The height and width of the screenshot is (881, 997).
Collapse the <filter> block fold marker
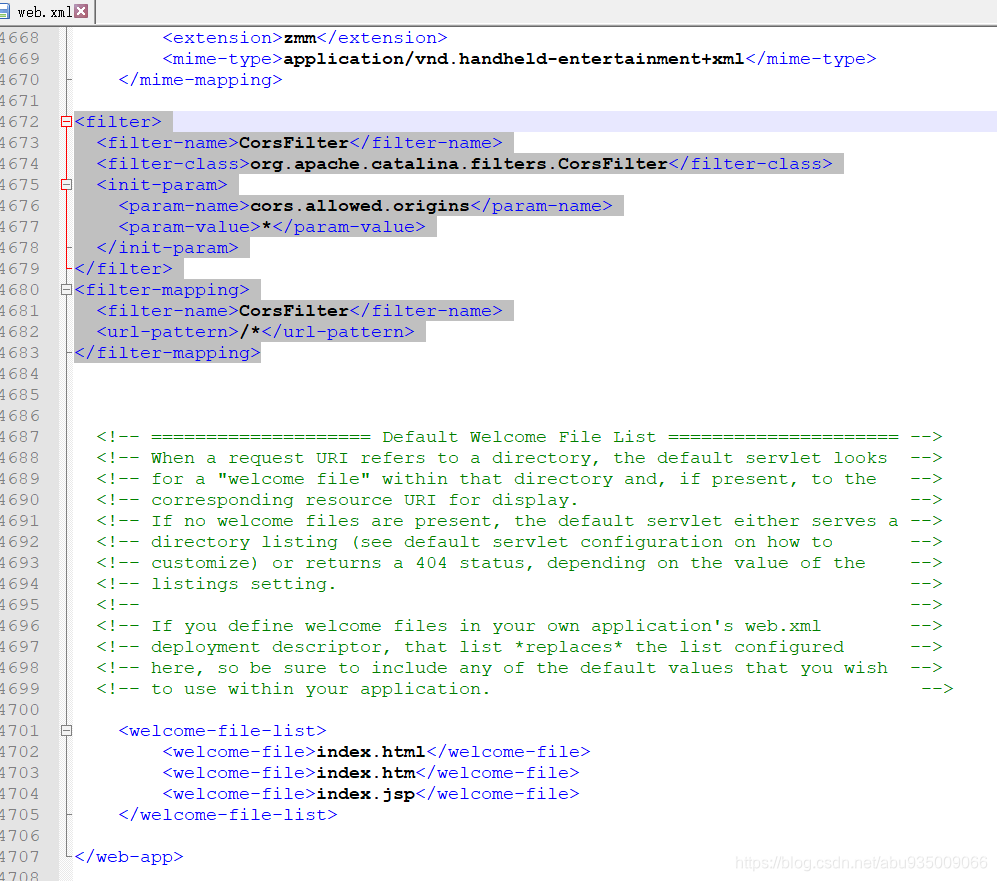pyautogui.click(x=66, y=121)
